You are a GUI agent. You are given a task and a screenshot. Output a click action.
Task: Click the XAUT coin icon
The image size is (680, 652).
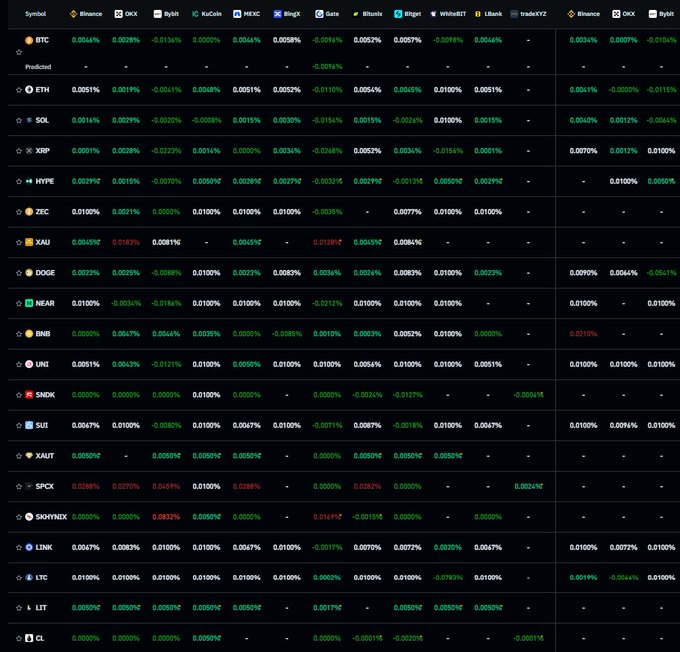29,456
